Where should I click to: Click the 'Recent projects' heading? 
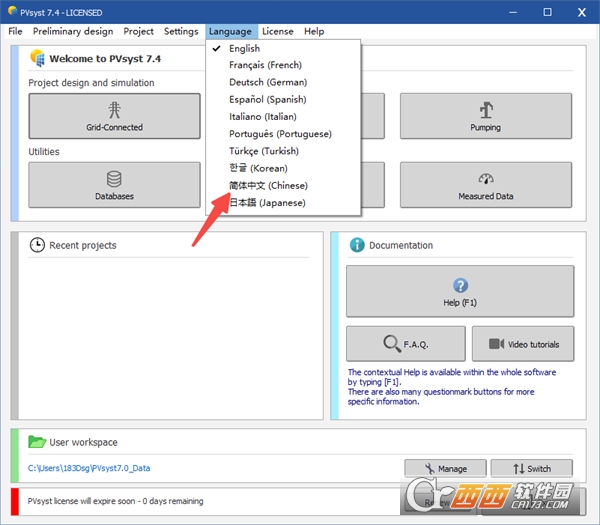[83, 245]
